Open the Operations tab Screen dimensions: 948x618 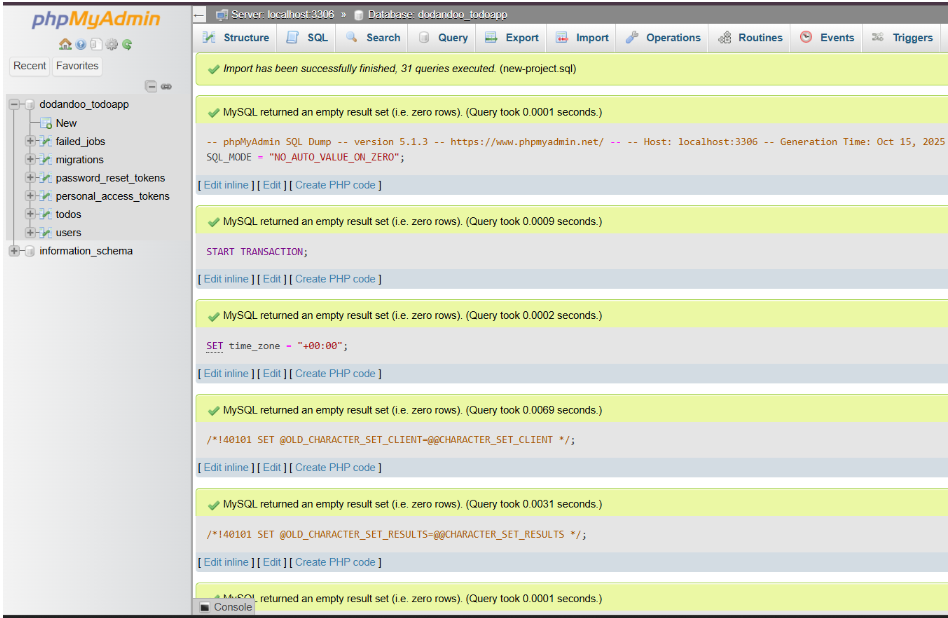663,38
